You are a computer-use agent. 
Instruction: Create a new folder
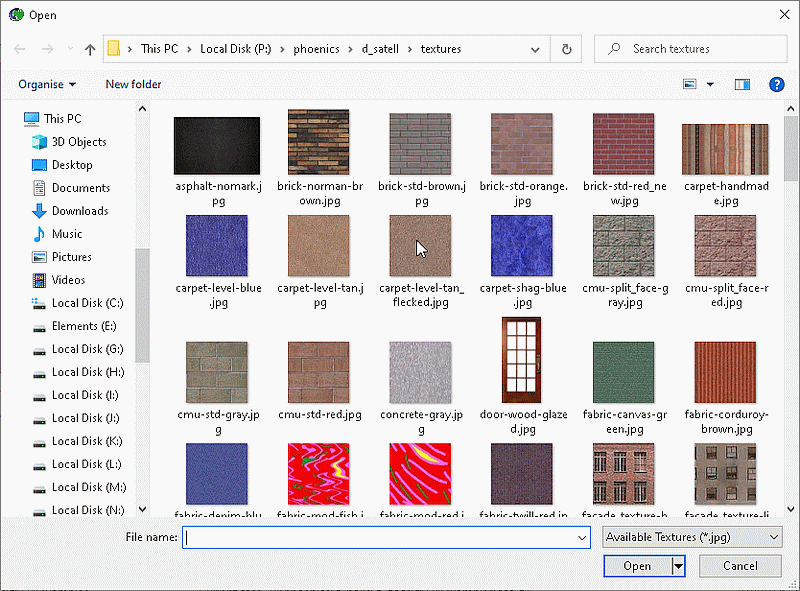click(133, 84)
